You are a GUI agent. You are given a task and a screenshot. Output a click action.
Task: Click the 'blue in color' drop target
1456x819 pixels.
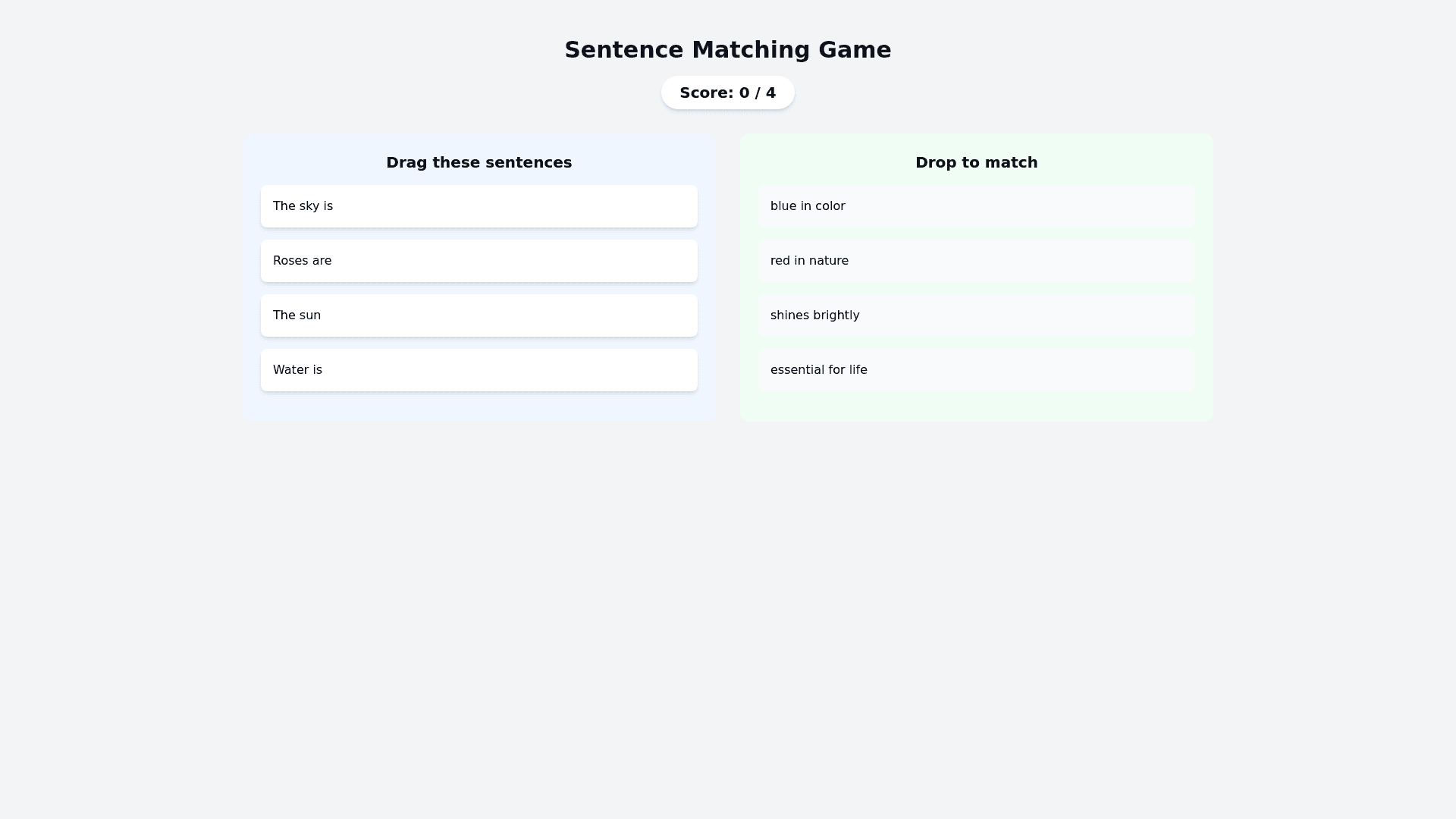[x=976, y=206]
